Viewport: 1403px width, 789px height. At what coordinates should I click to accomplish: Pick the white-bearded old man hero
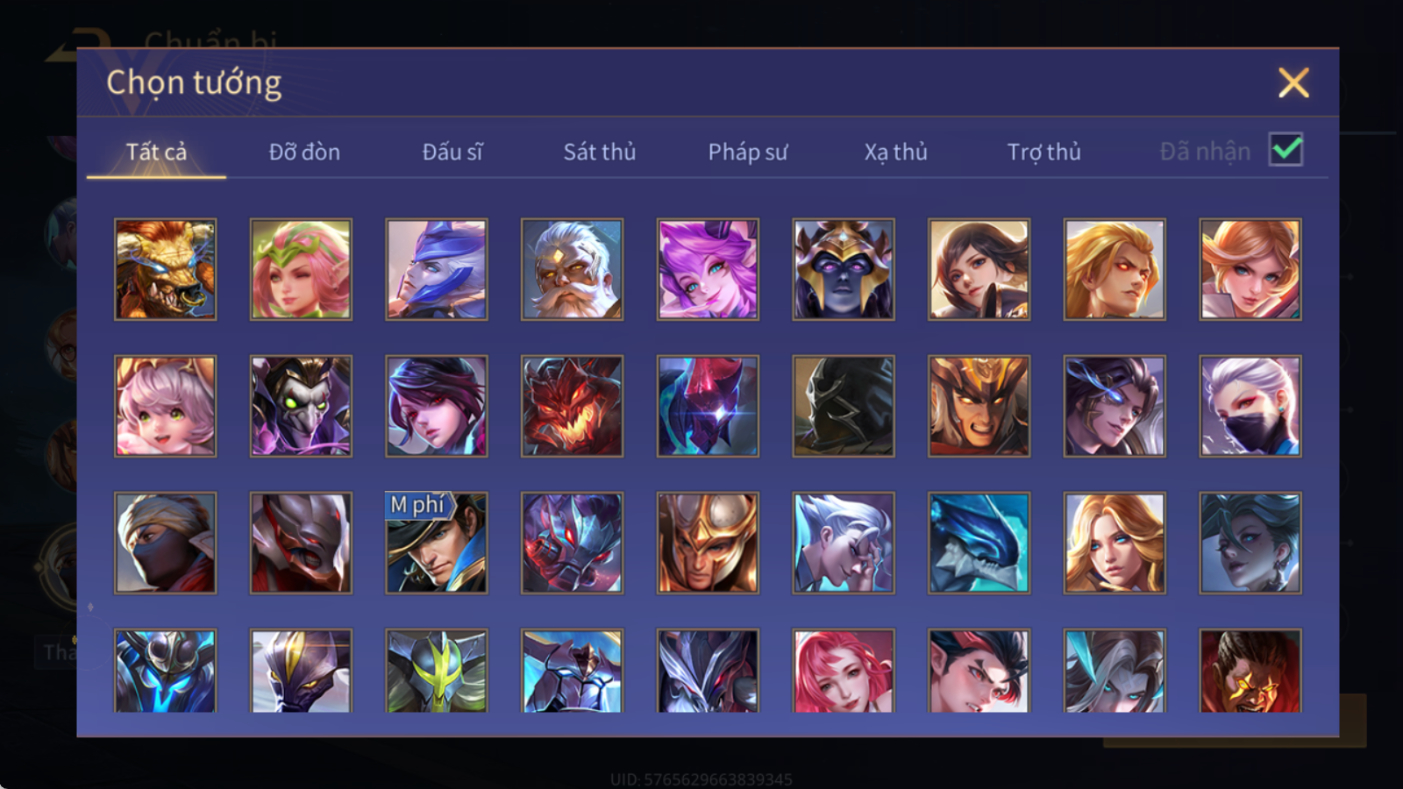click(572, 270)
